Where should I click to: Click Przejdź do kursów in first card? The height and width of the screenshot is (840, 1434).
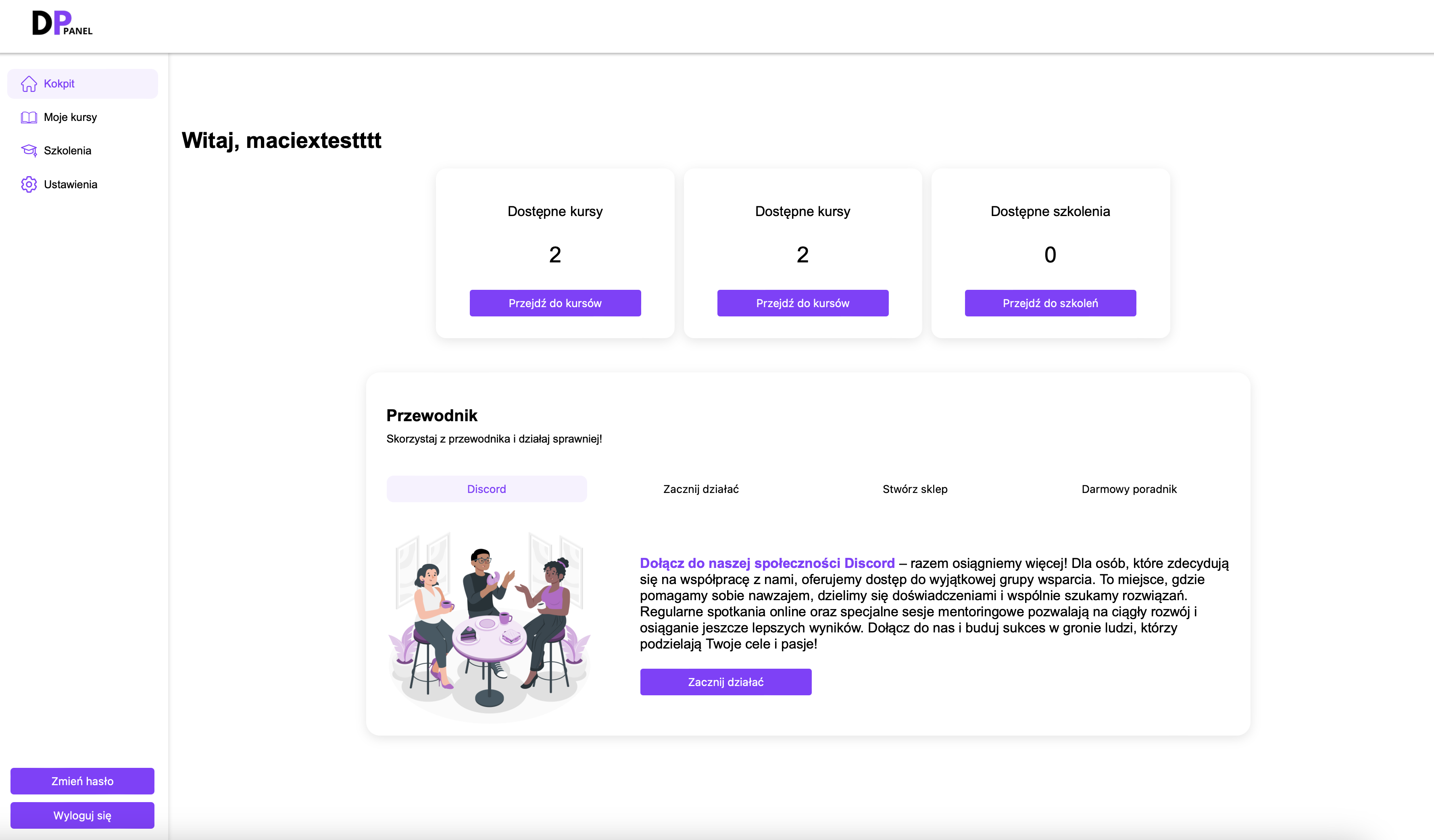pyautogui.click(x=555, y=303)
